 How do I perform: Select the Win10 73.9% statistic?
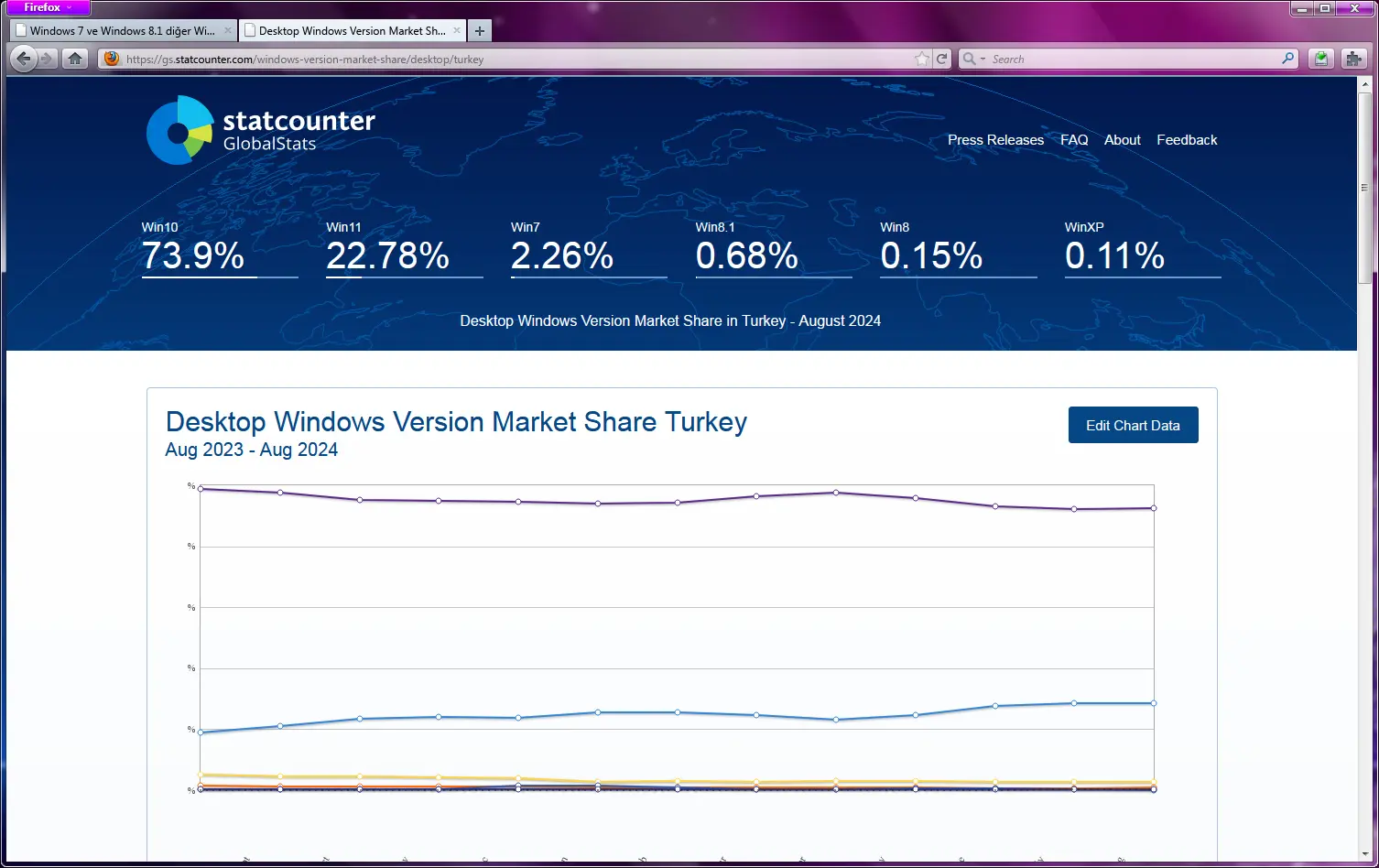220,248
